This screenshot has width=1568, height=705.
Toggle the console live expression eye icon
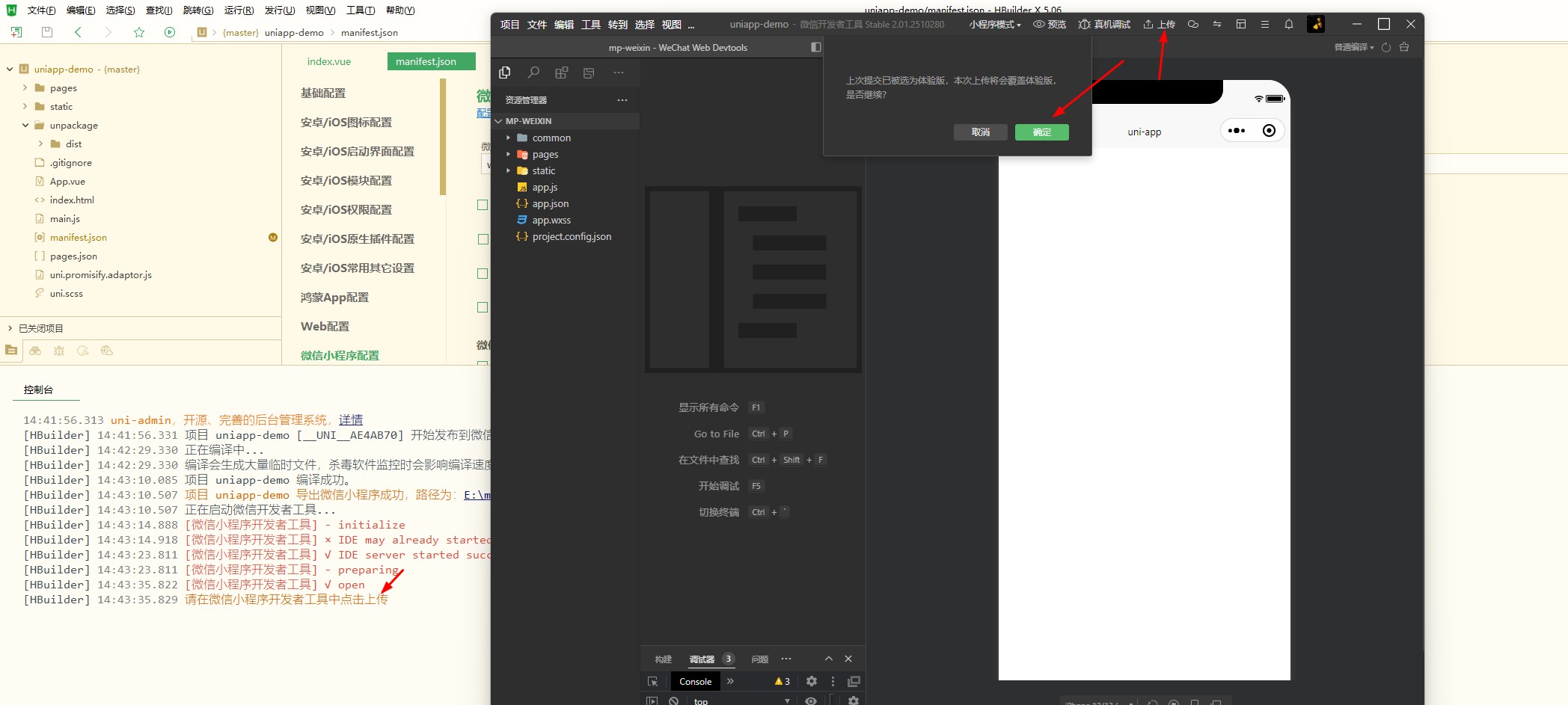(811, 701)
